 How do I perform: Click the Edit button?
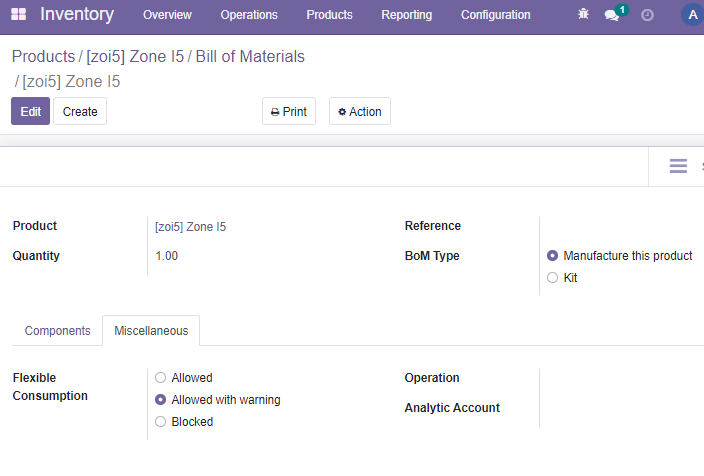(31, 111)
